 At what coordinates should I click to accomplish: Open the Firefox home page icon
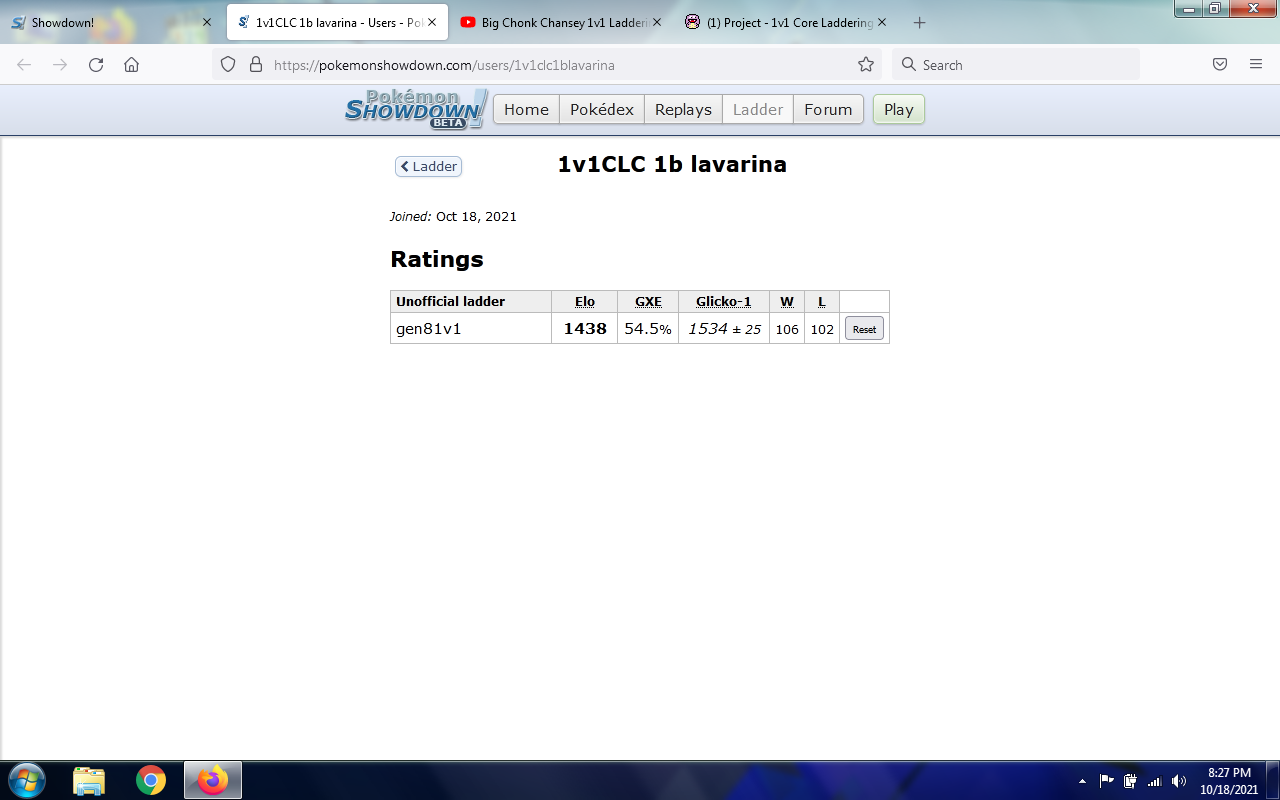[131, 64]
